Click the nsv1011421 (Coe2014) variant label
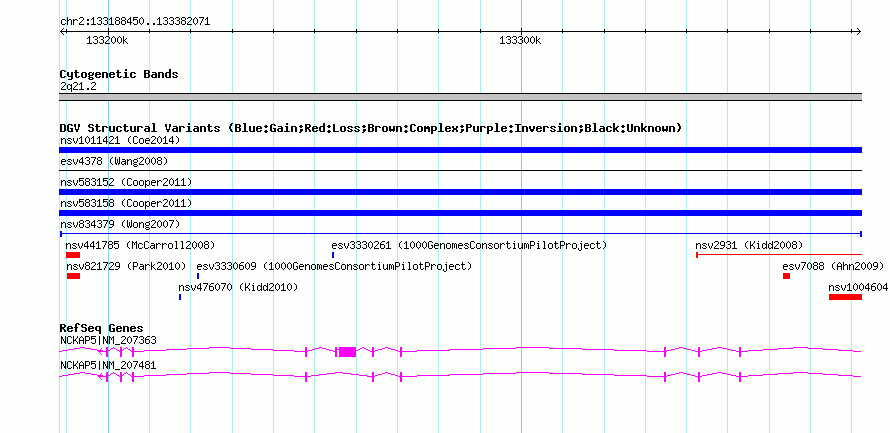 120,140
